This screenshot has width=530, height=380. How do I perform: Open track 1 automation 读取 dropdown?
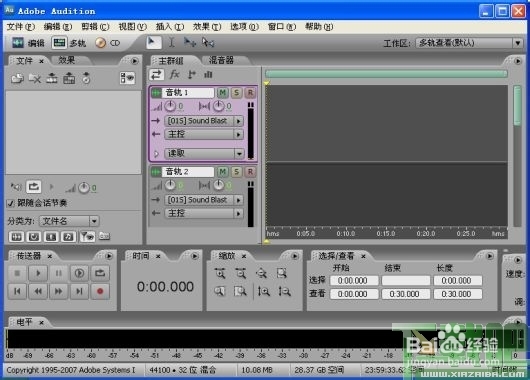(x=204, y=153)
